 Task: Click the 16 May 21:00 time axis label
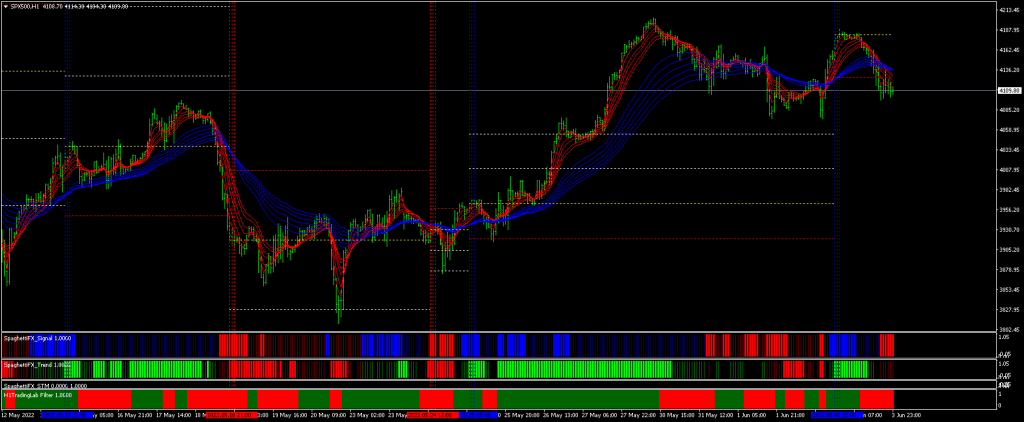134,414
